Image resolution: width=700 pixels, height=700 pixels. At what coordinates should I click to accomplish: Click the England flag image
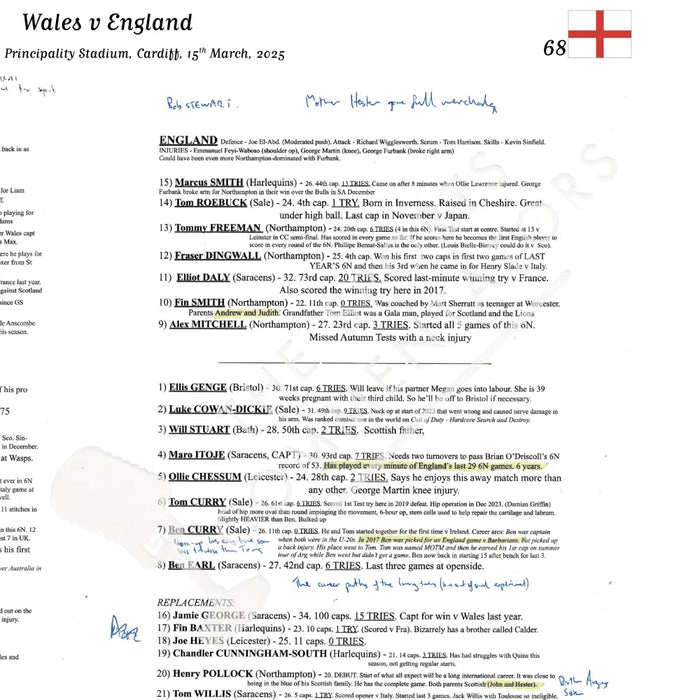coord(600,34)
